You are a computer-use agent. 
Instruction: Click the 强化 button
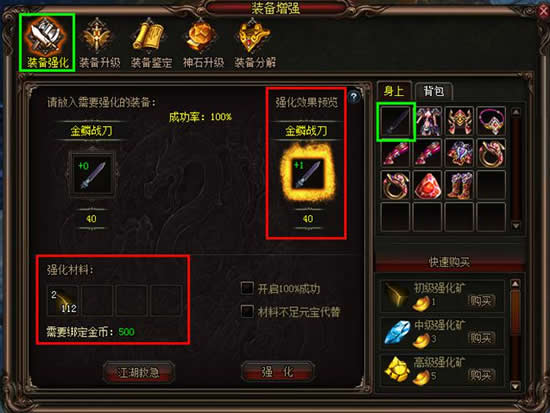277,372
